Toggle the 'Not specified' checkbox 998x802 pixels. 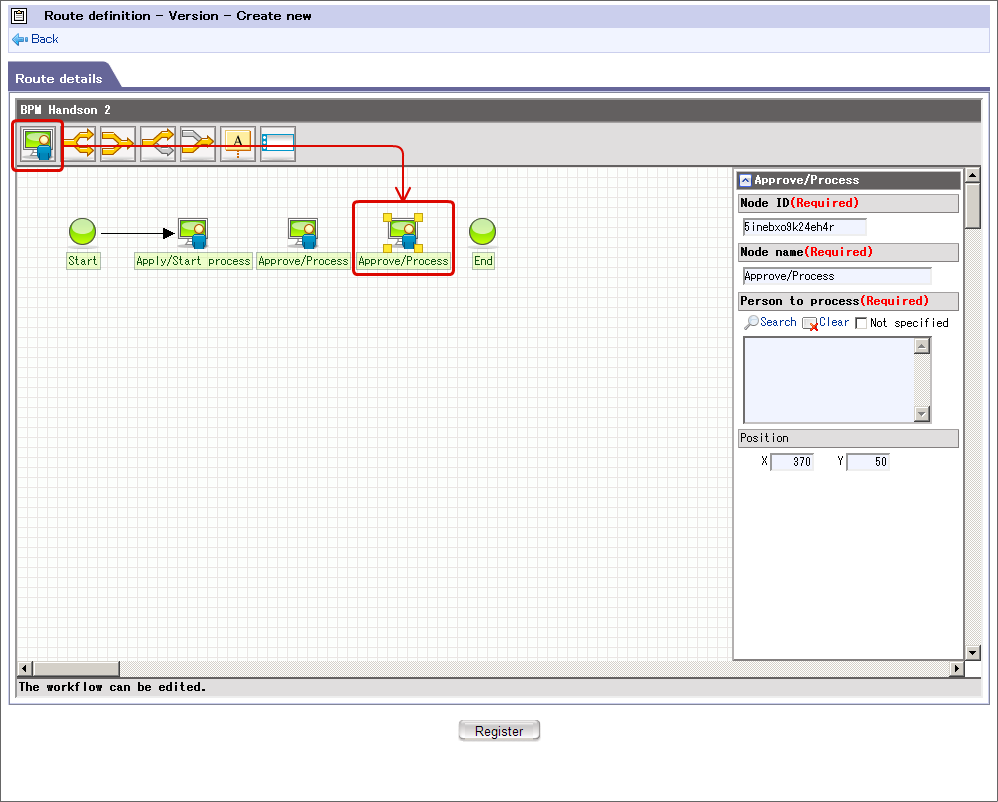coord(861,323)
